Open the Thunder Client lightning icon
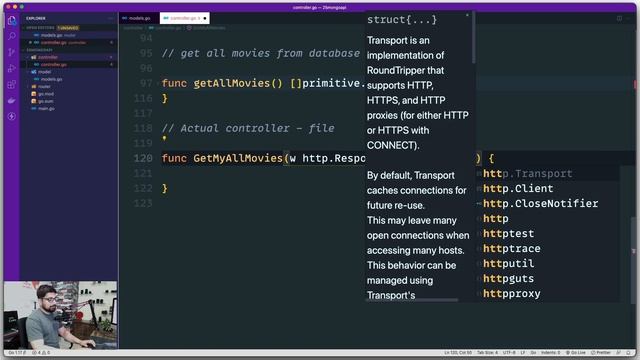 (12, 116)
